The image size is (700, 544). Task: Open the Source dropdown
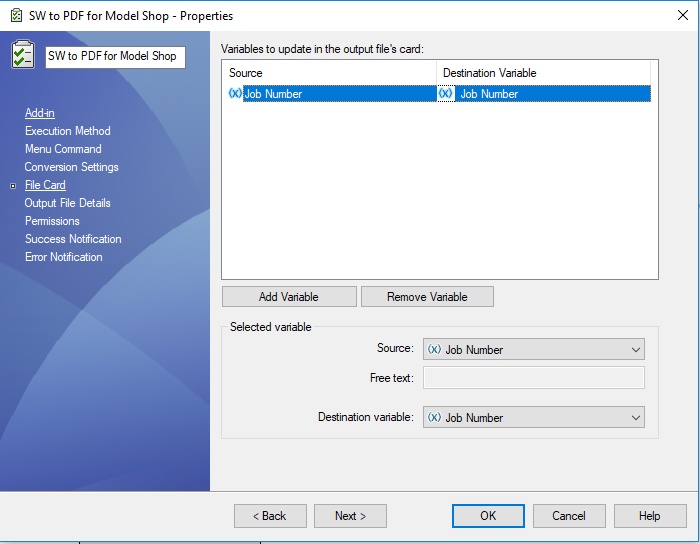point(534,349)
